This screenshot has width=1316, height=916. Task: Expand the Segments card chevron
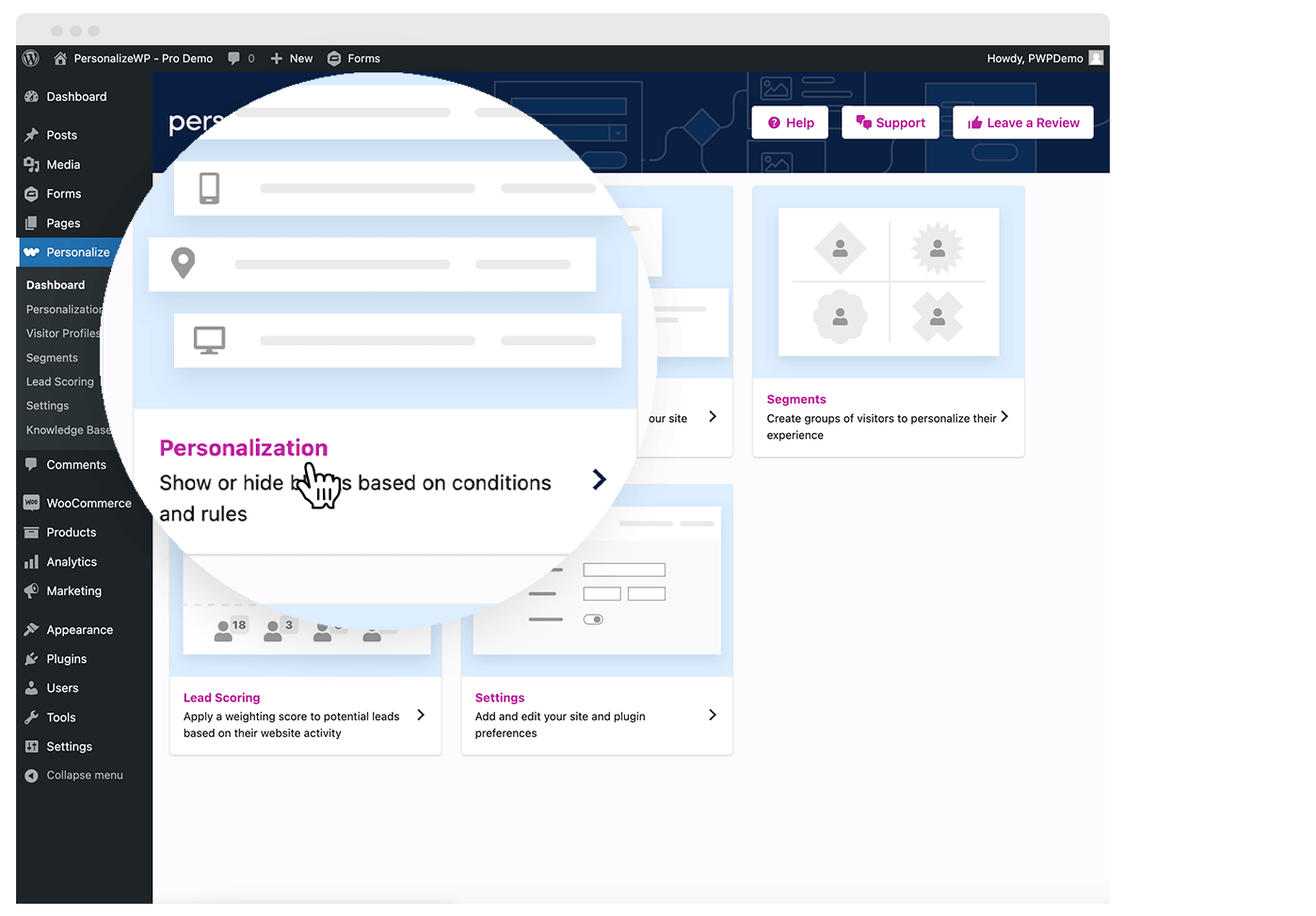tap(1005, 418)
